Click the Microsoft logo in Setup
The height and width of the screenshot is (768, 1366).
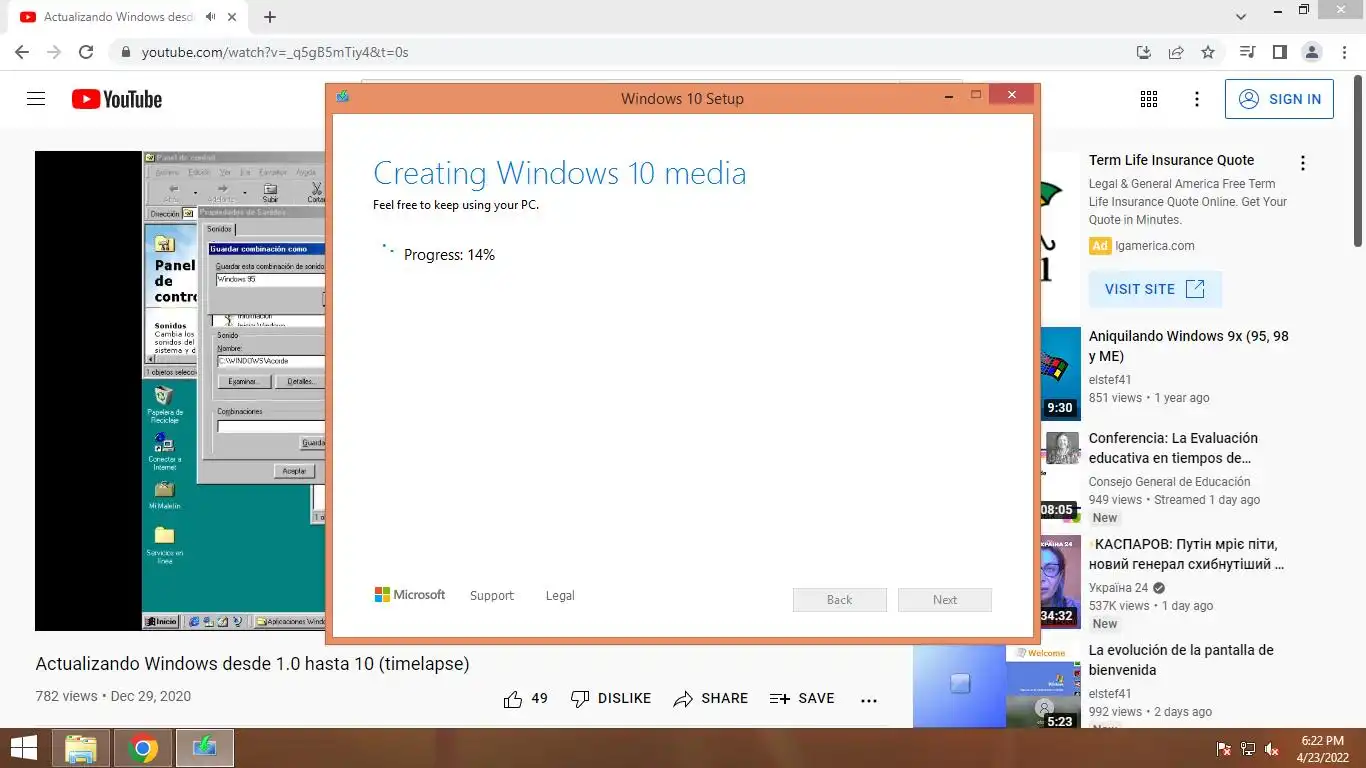click(410, 594)
